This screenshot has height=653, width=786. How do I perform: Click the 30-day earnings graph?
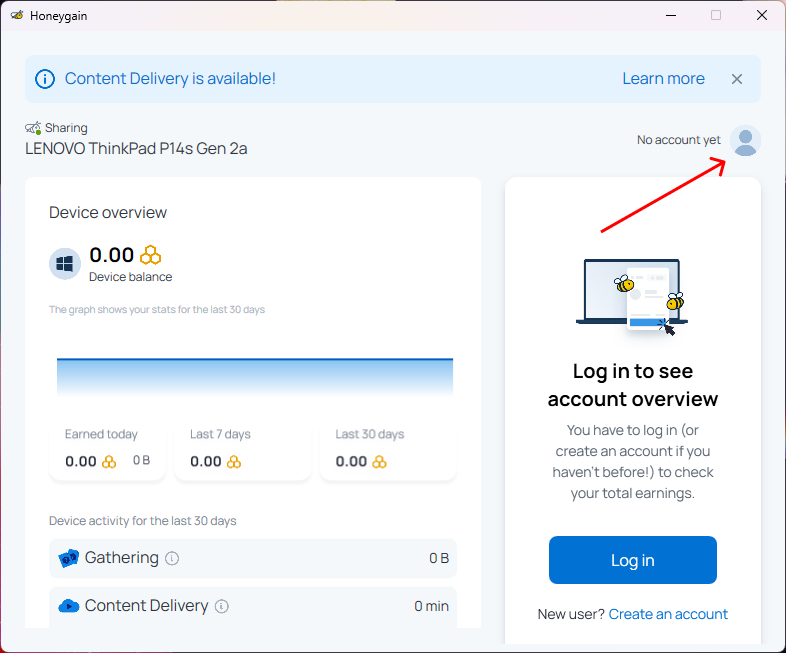pyautogui.click(x=255, y=378)
